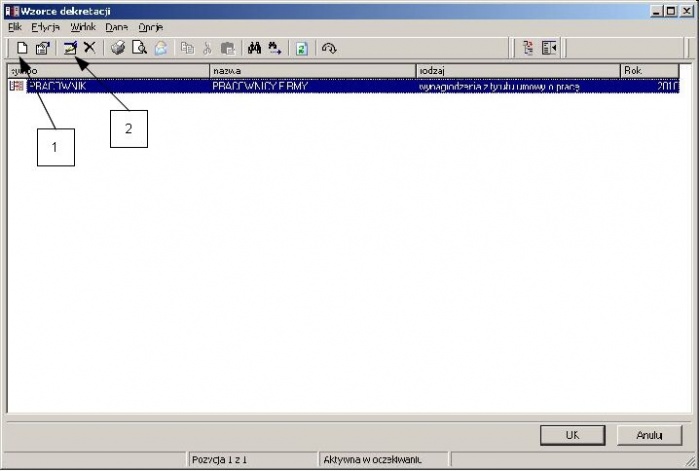Click the Anuluj button

pyautogui.click(x=650, y=435)
